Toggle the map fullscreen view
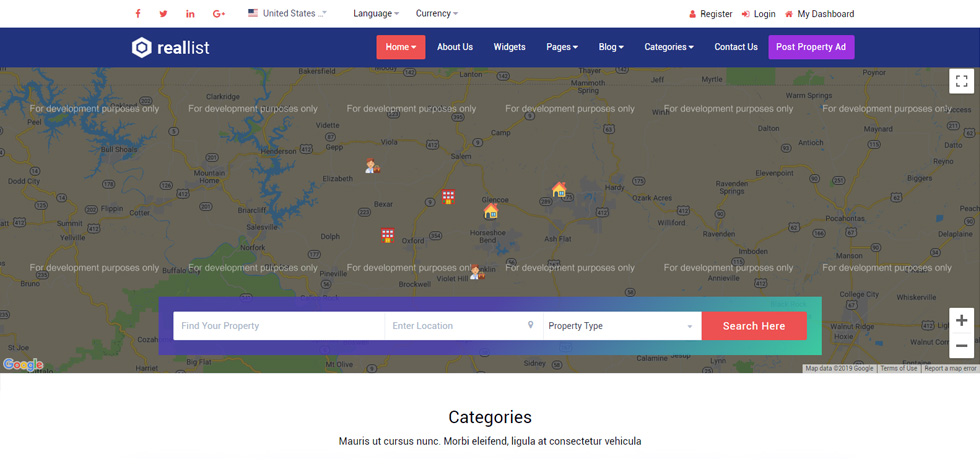The image size is (980, 471). coord(961,81)
